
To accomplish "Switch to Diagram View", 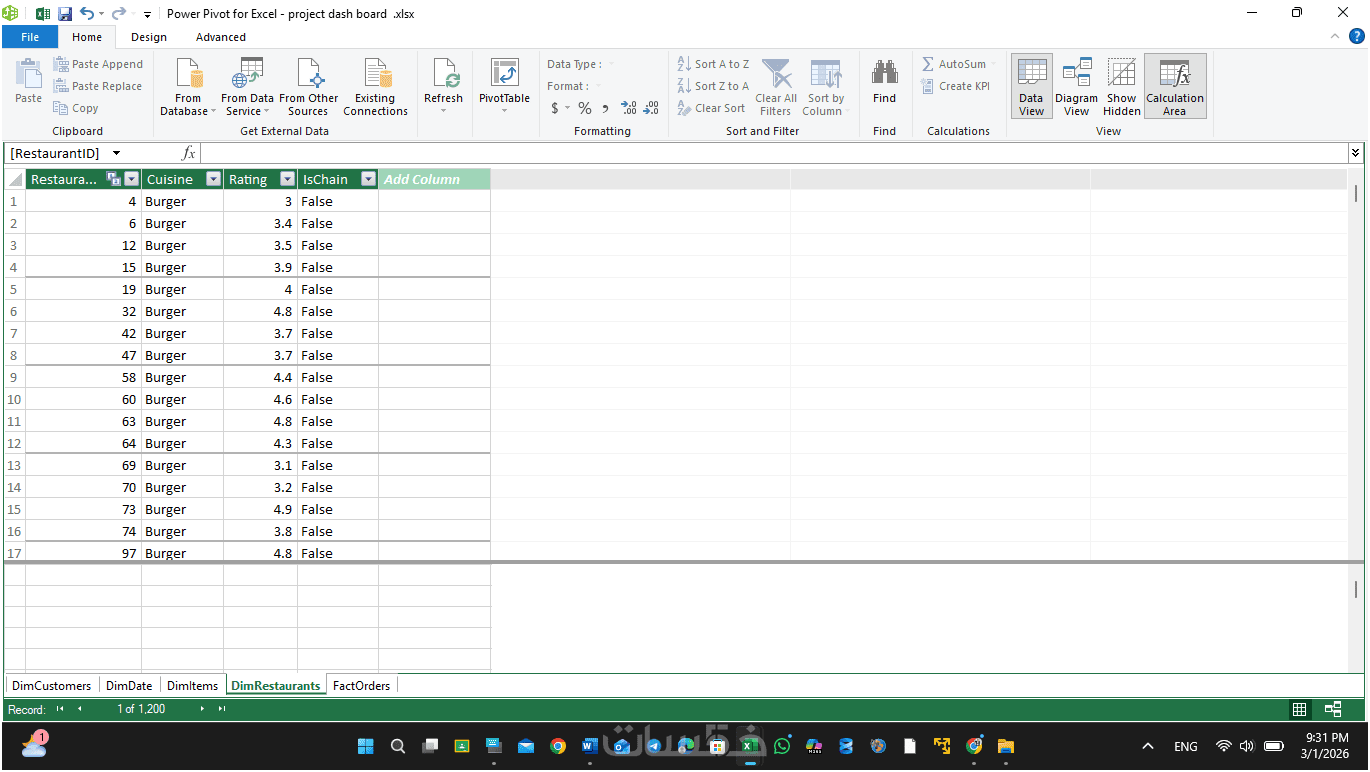I will pos(1077,86).
